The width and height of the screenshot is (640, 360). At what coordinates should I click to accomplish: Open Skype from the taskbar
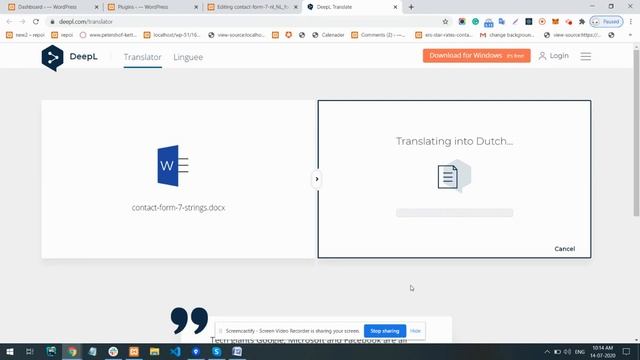[x=217, y=351]
